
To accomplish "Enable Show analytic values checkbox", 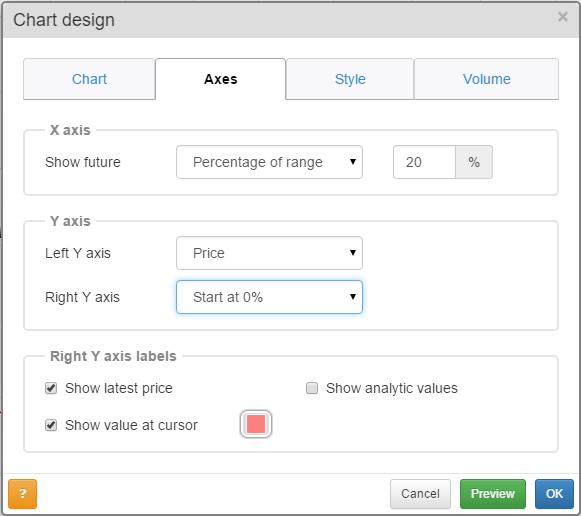I will [x=312, y=388].
